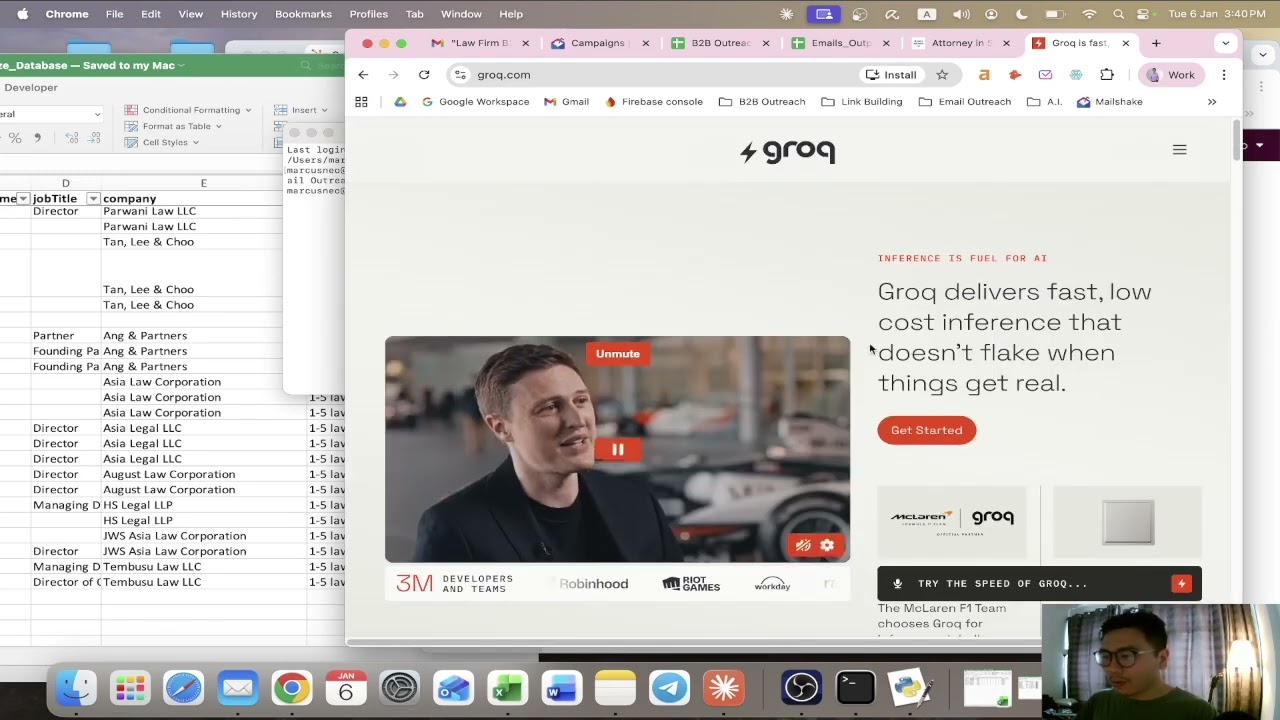
Task: Open Terminal from the Dock
Action: point(855,688)
